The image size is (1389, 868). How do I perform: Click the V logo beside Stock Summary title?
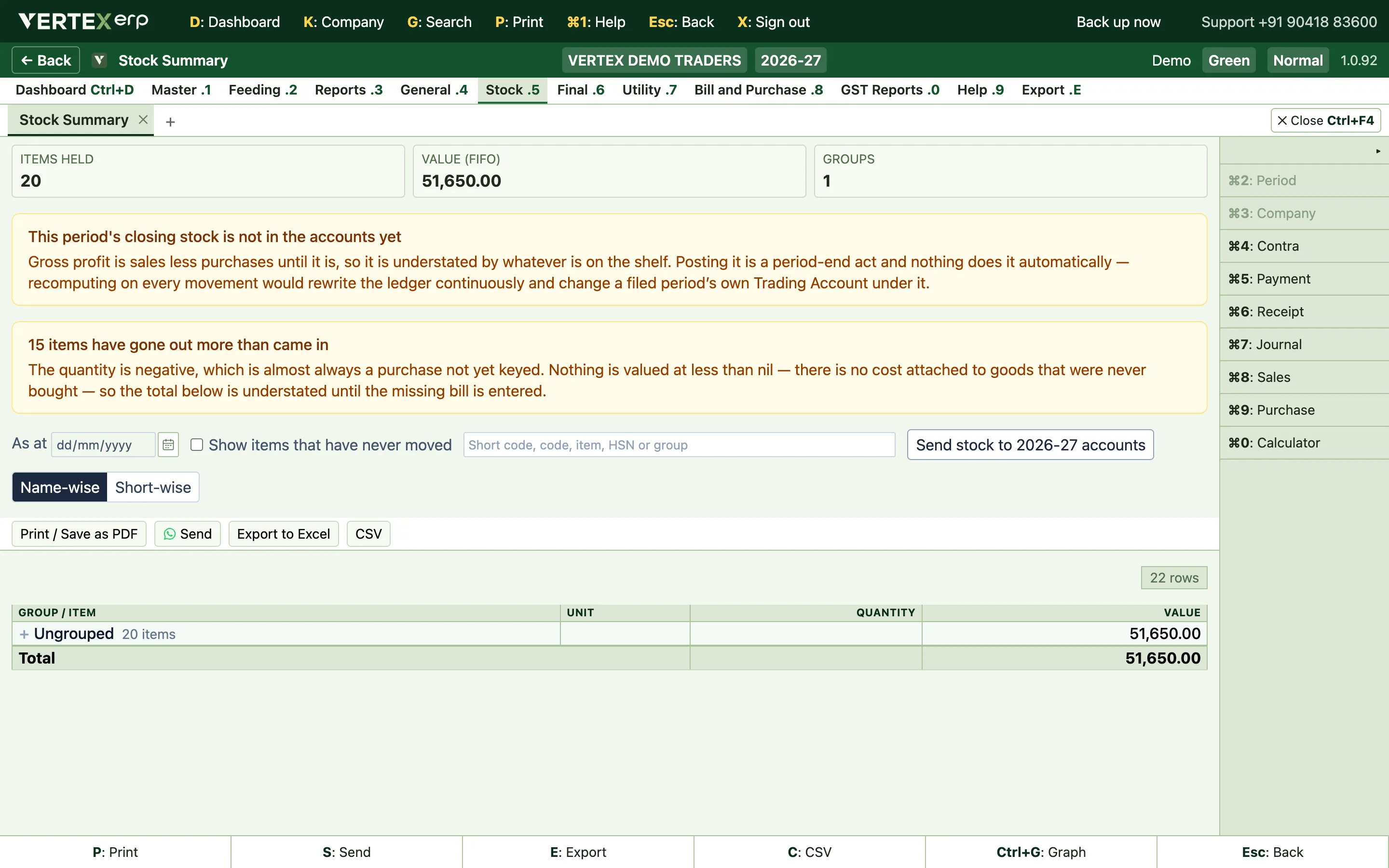[99, 60]
